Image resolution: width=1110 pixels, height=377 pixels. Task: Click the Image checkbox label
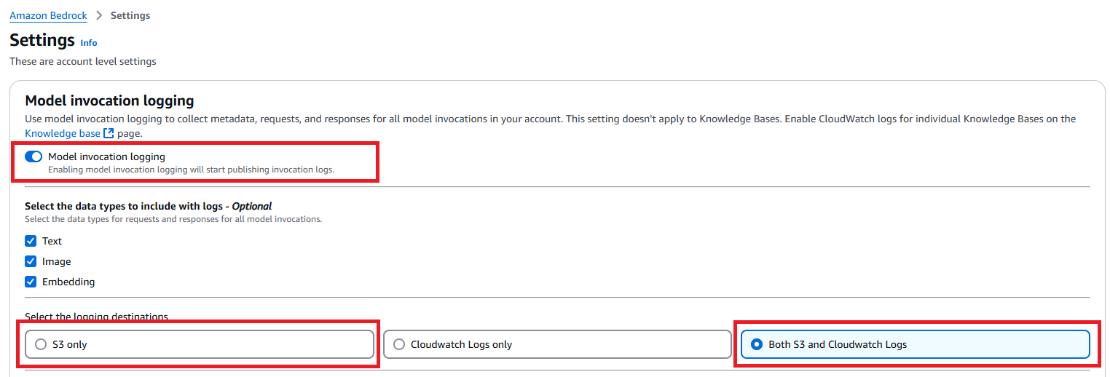coord(57,261)
